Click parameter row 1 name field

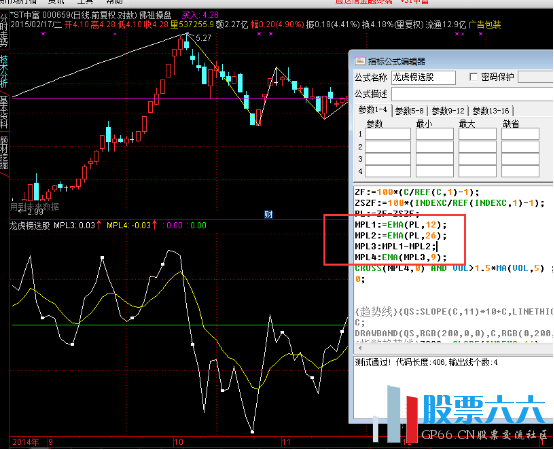pos(388,134)
